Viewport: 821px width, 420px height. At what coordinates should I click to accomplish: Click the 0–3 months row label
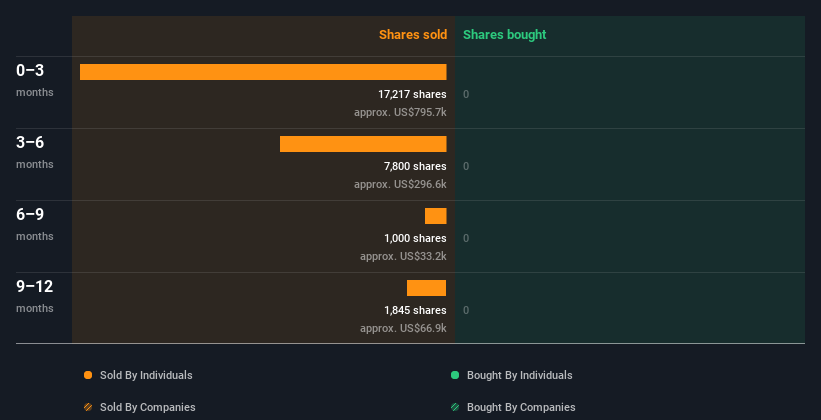pos(35,80)
